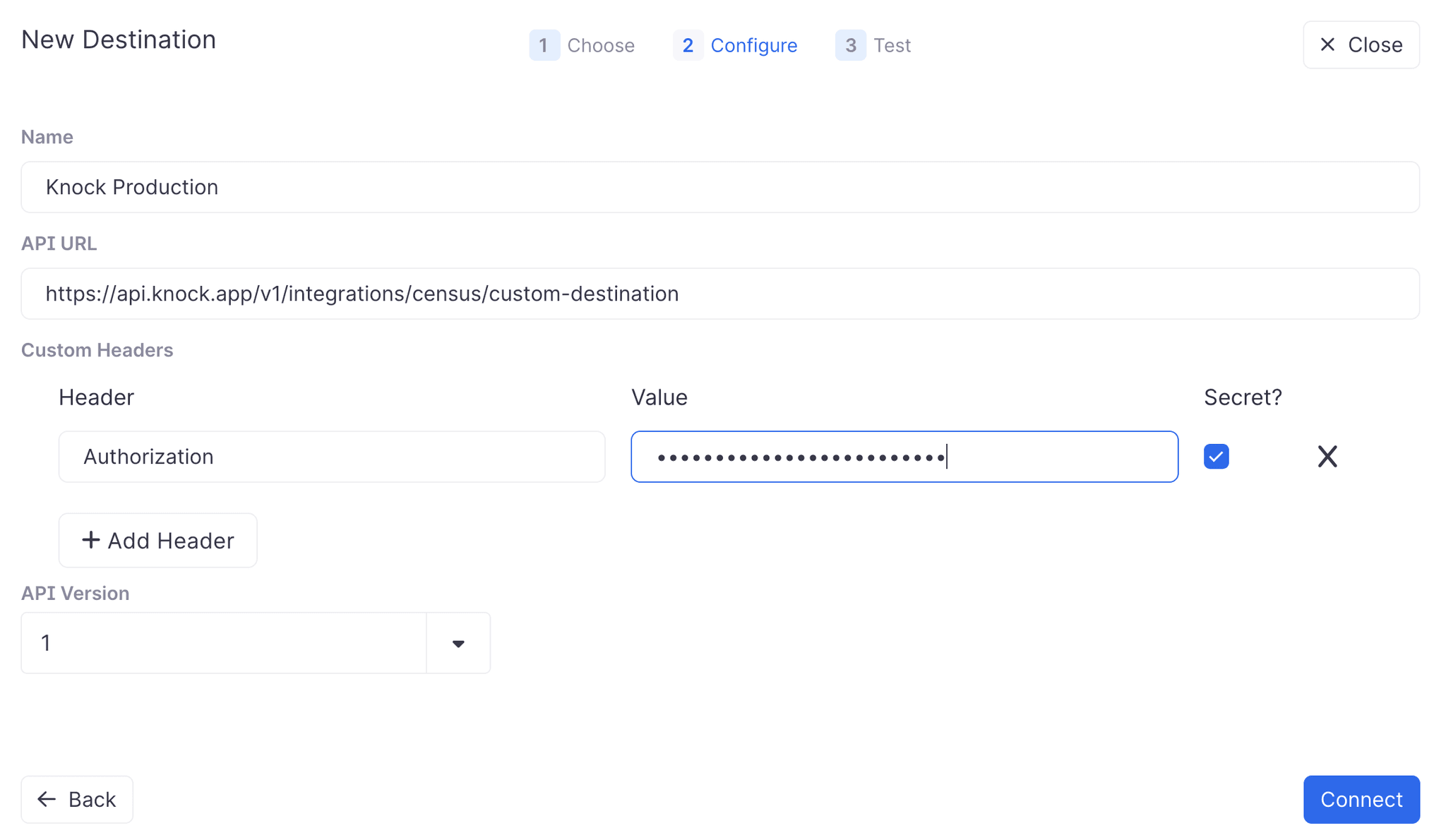Click the back arrow icon in Back button
The image size is (1446, 840).
pyautogui.click(x=47, y=799)
